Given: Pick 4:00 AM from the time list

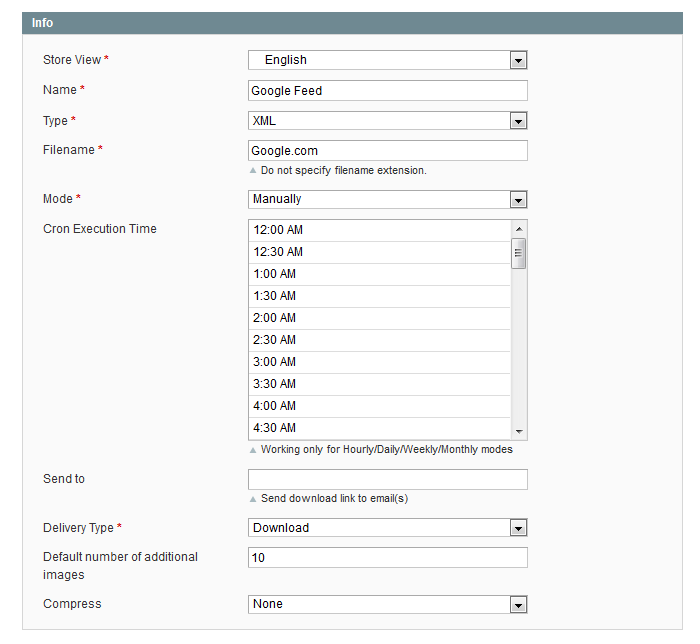Looking at the screenshot, I should [379, 406].
